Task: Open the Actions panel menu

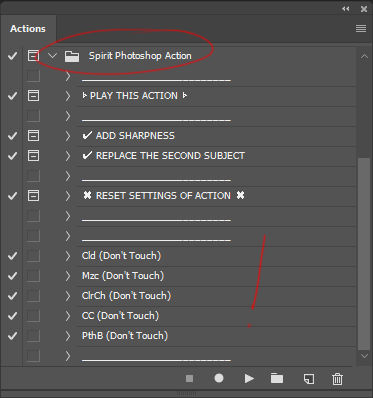Action: [x=361, y=28]
